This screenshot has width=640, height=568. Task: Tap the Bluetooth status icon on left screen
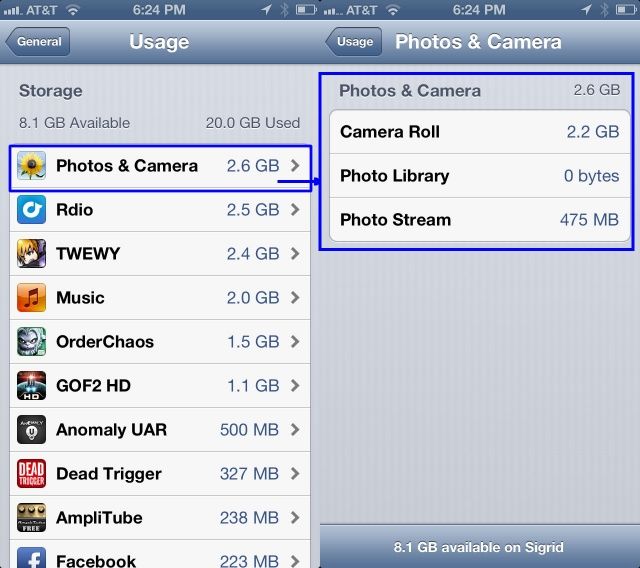pos(284,9)
